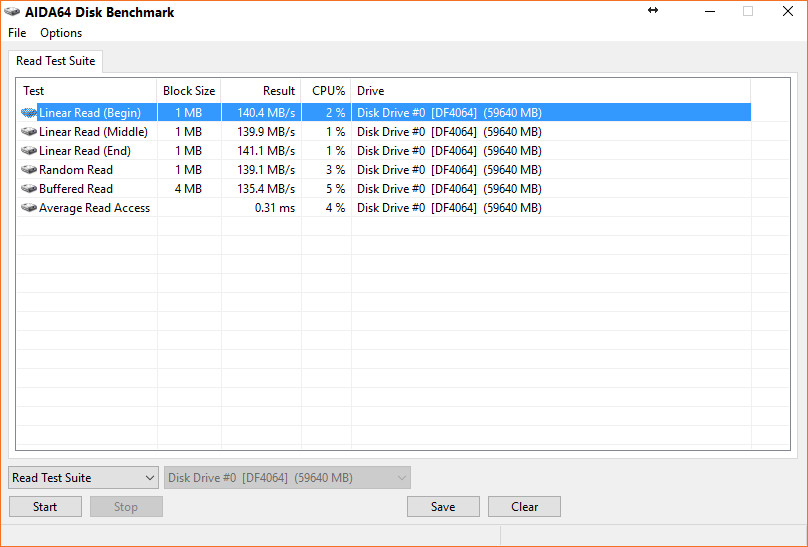Click the AIDA64 disk icon in title bar
808x547 pixels.
(x=12, y=12)
